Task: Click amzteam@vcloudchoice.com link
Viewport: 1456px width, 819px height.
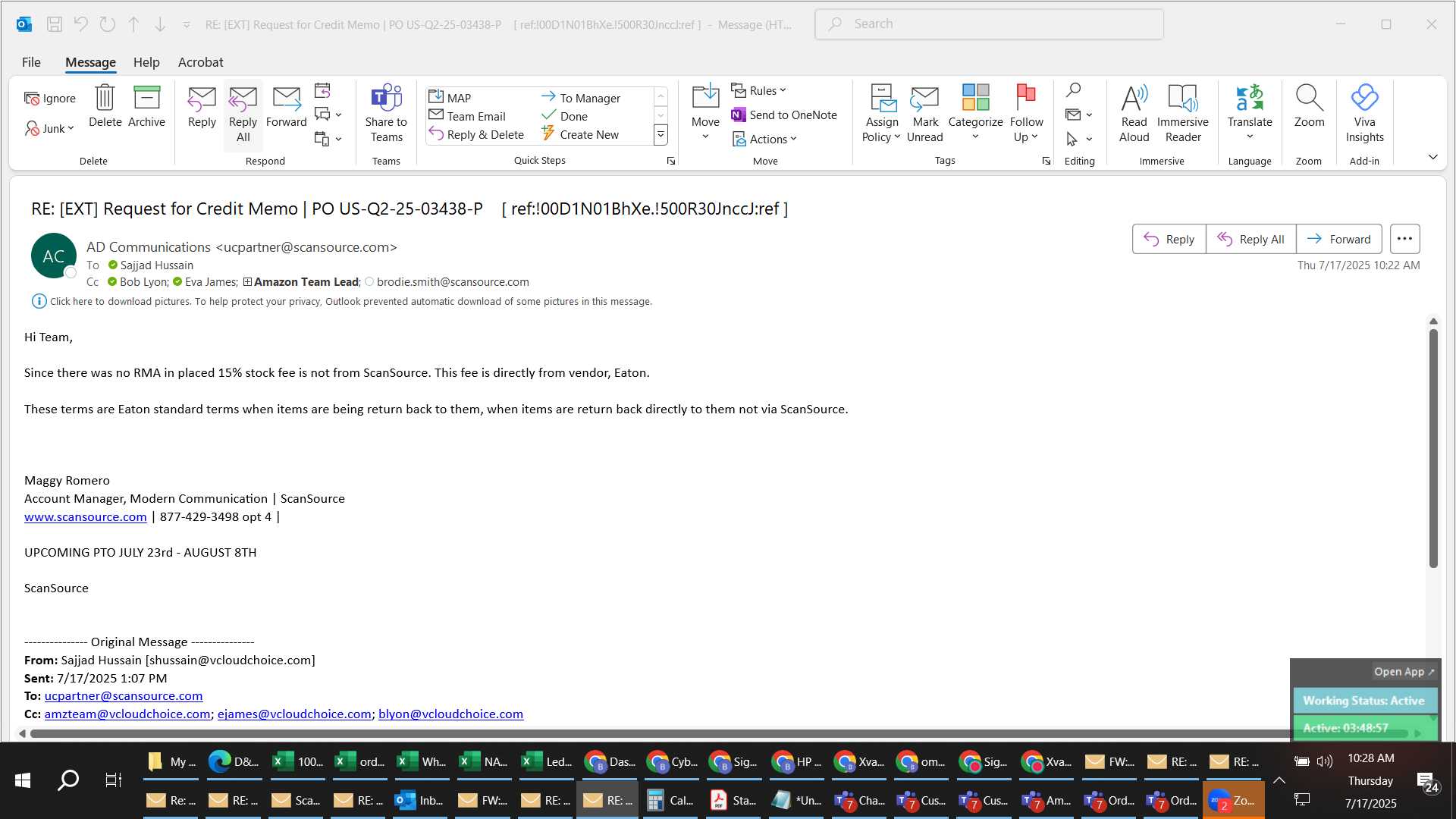Action: pos(127,714)
